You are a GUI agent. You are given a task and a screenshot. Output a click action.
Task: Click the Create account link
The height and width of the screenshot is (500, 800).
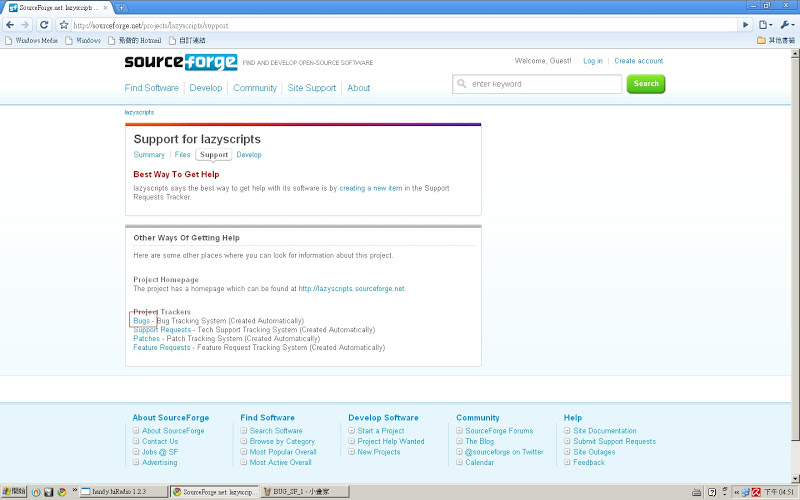coord(639,61)
